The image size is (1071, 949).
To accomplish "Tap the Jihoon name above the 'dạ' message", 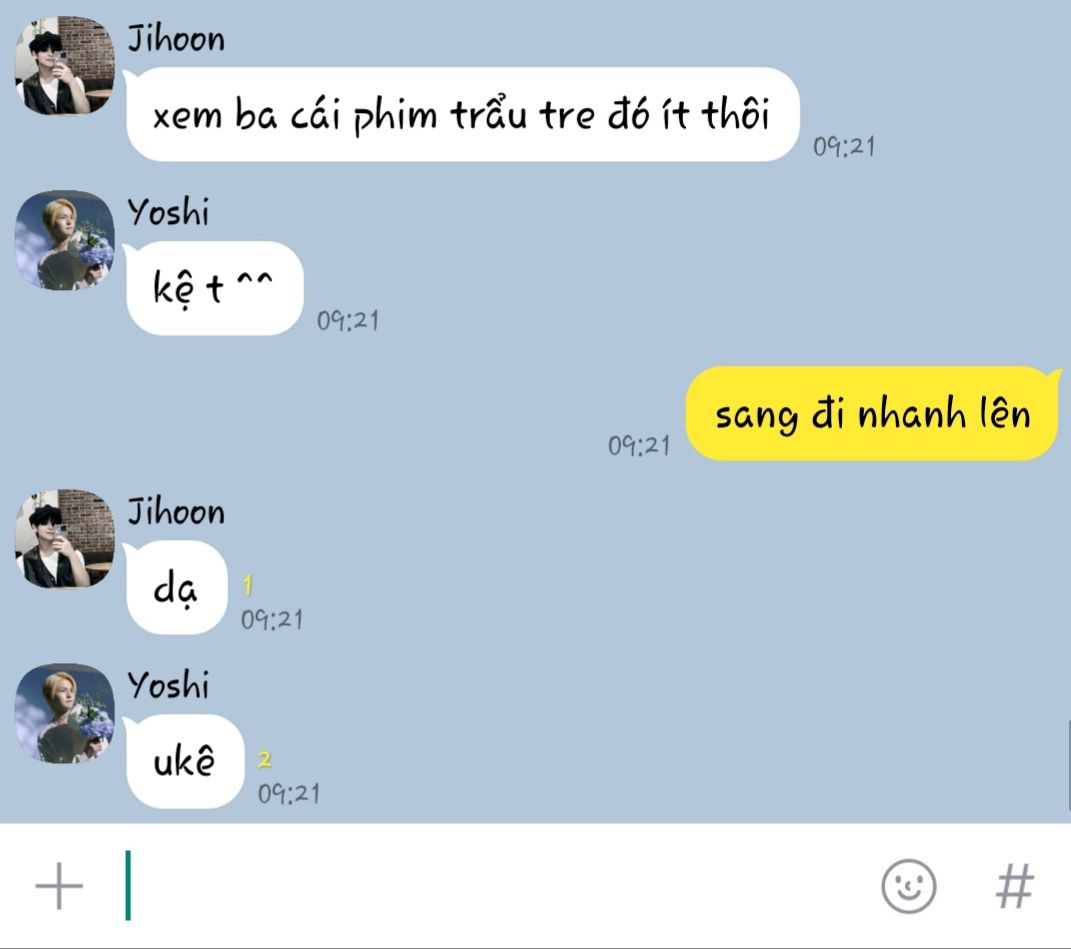I will coord(176,512).
